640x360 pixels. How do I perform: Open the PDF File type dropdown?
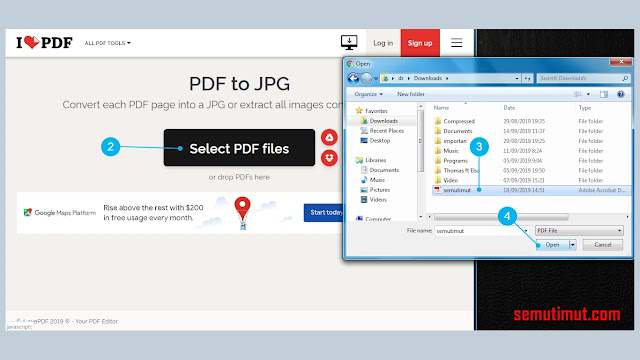[579, 231]
